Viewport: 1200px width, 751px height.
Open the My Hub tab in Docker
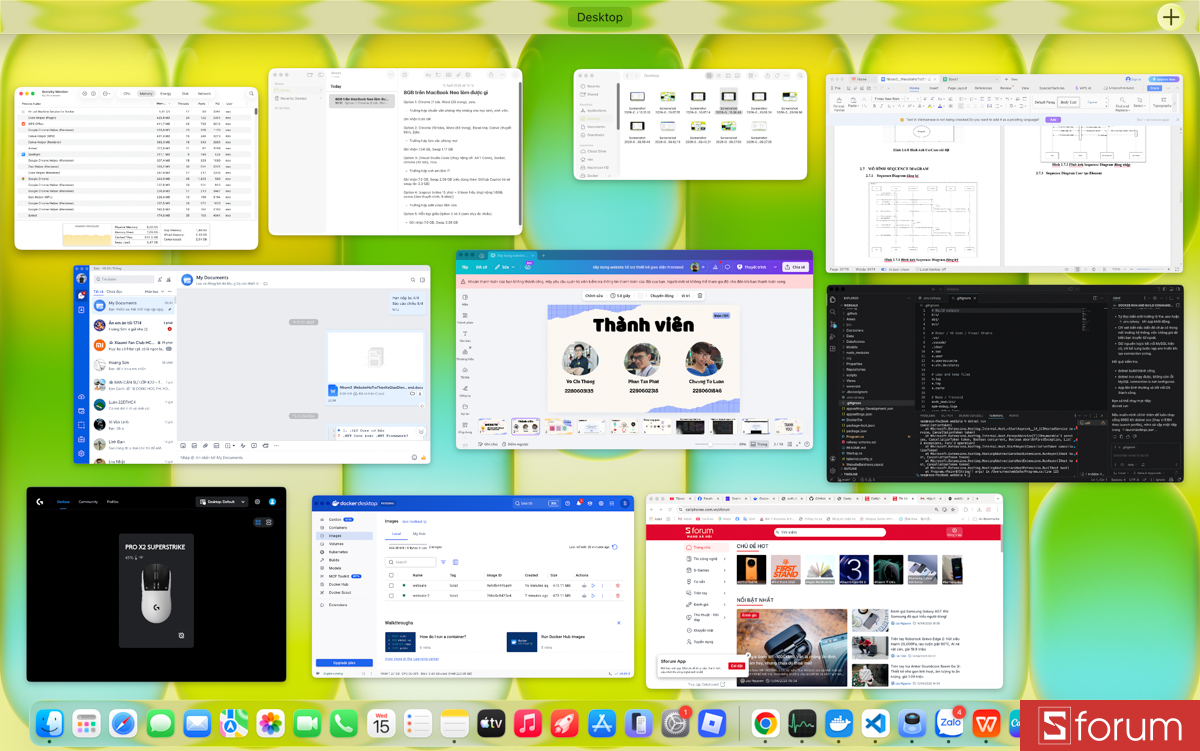[419, 534]
